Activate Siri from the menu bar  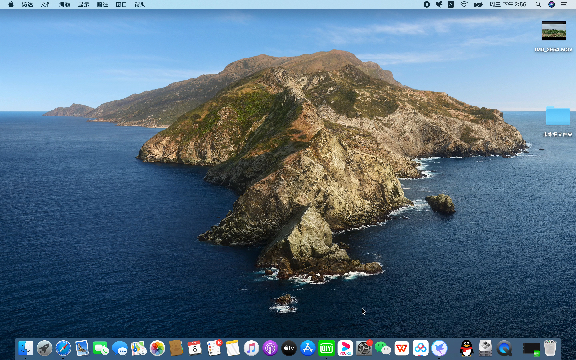551,4
